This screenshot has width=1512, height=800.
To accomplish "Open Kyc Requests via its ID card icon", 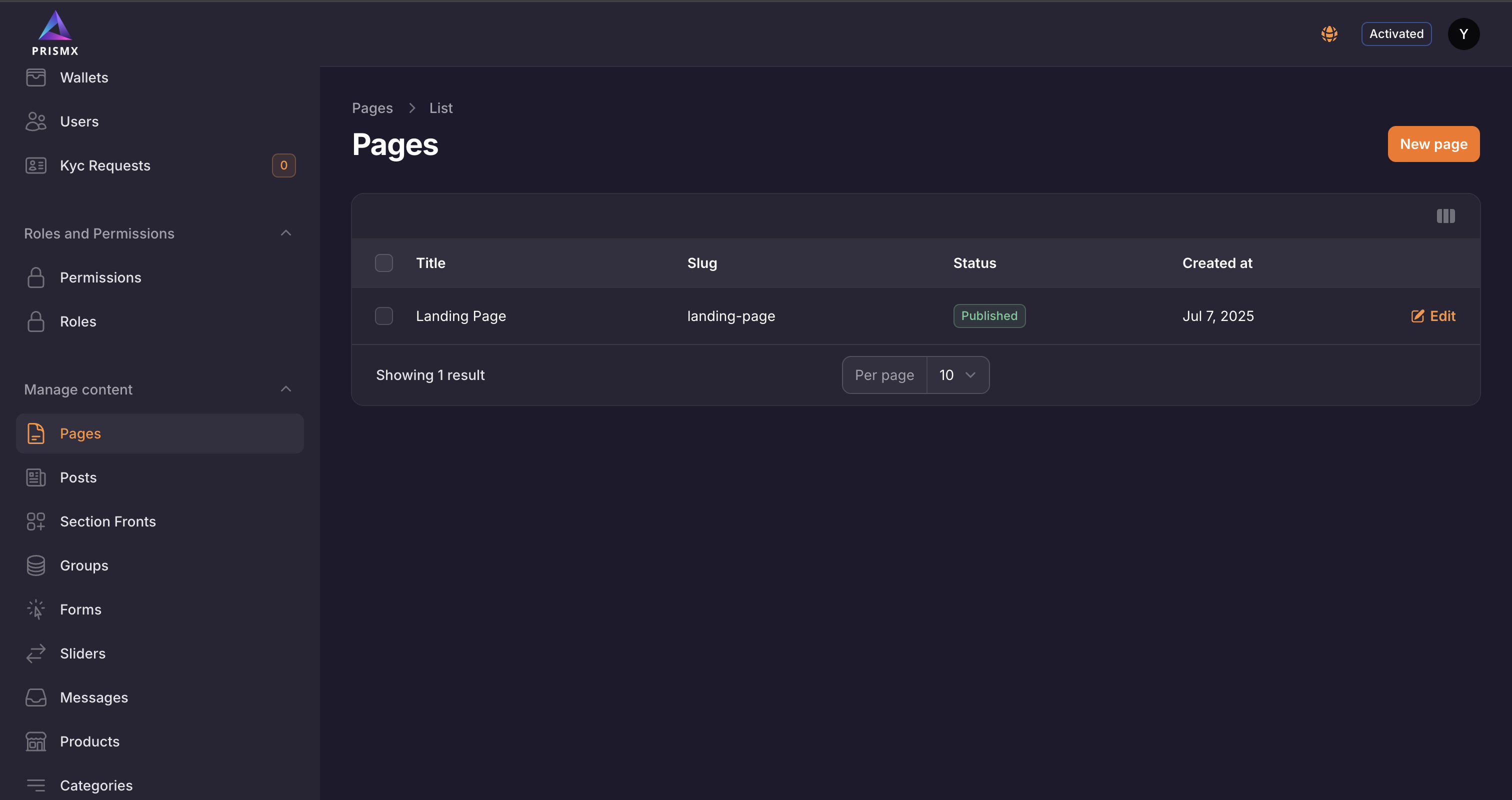I will click(36, 165).
